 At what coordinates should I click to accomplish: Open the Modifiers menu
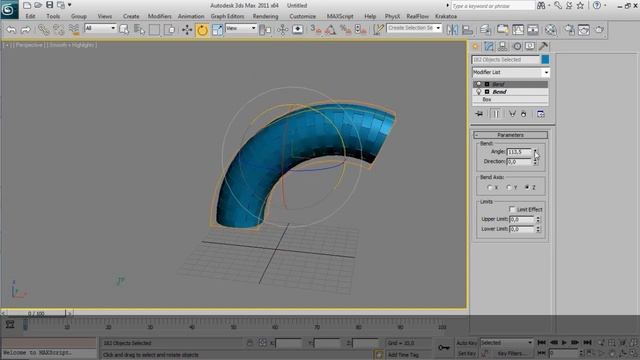pos(159,16)
